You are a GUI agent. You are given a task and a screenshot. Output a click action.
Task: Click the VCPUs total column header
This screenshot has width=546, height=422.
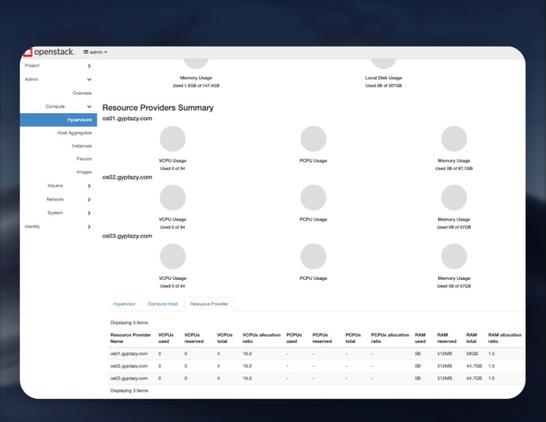[x=224, y=338]
